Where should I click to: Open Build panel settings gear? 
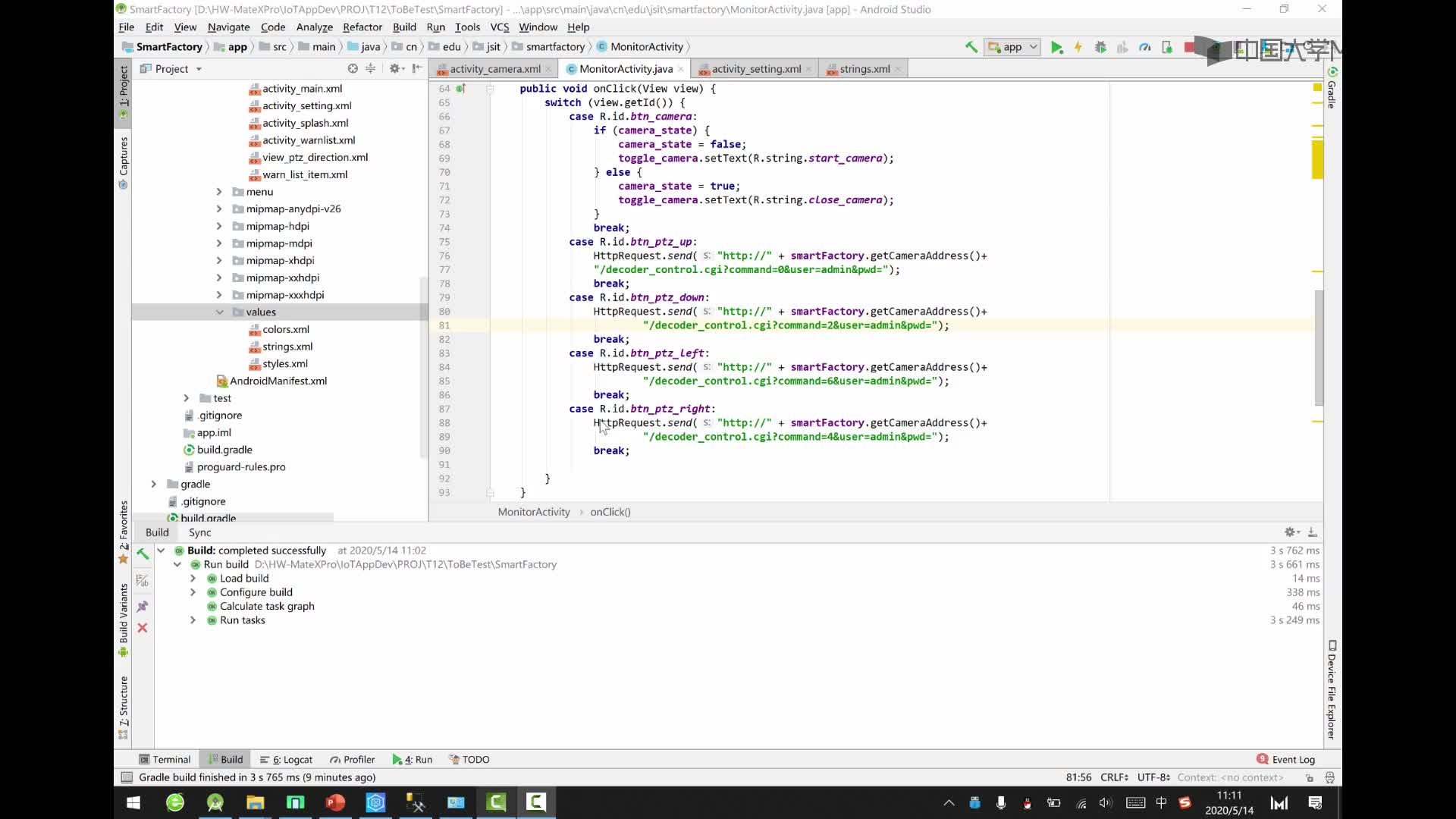[x=1291, y=532]
